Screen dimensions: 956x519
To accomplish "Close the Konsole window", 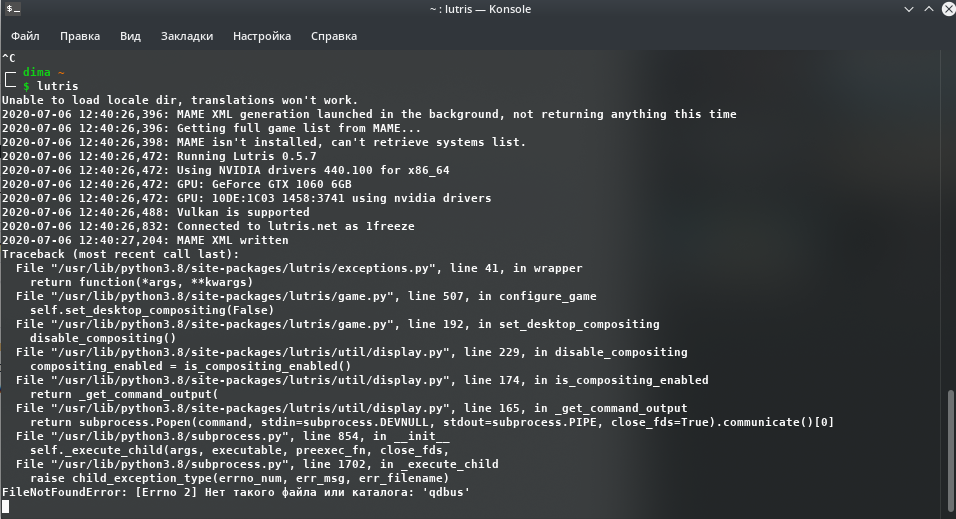I will [949, 9].
